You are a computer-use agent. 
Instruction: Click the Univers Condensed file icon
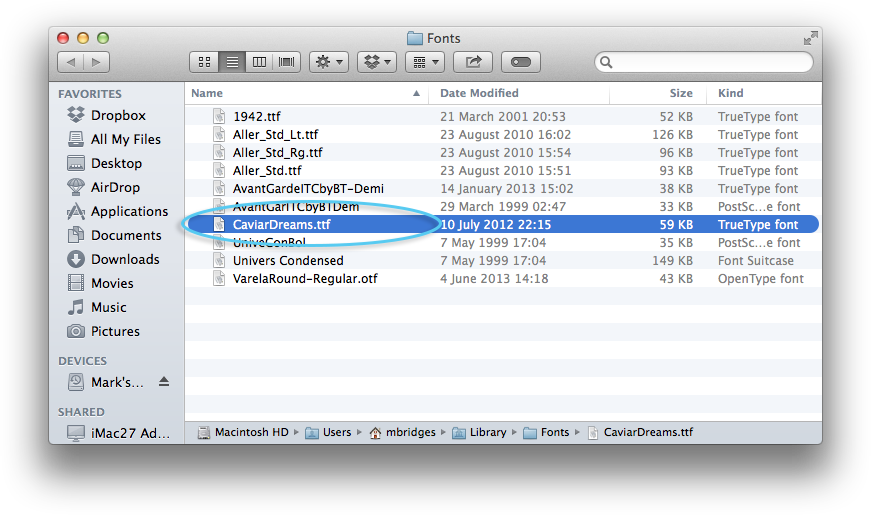pos(219,261)
